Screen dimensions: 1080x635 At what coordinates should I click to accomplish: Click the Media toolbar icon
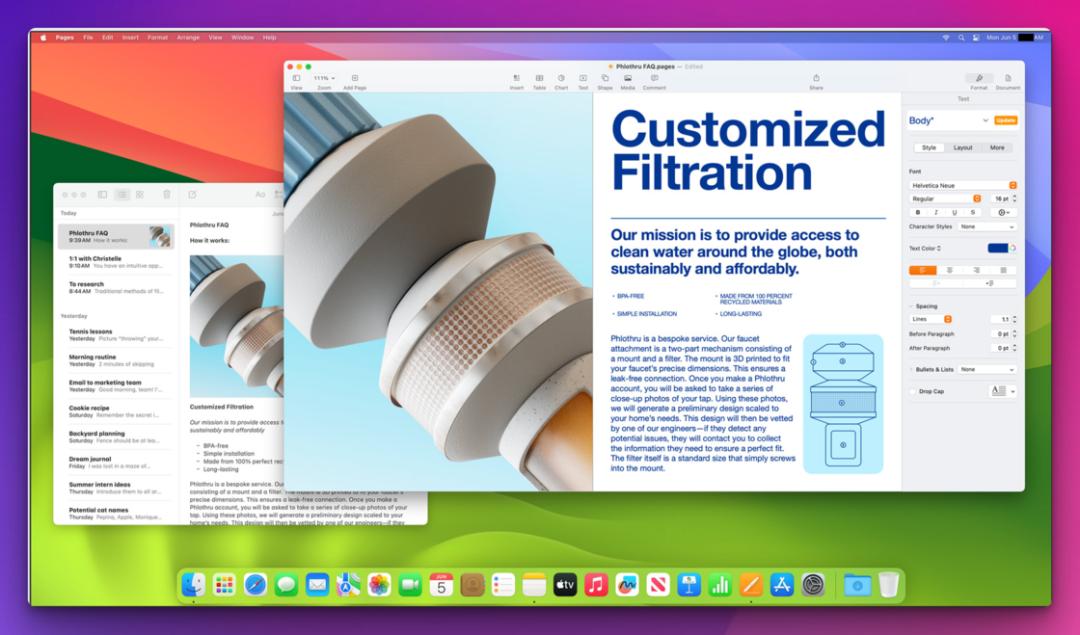627,79
